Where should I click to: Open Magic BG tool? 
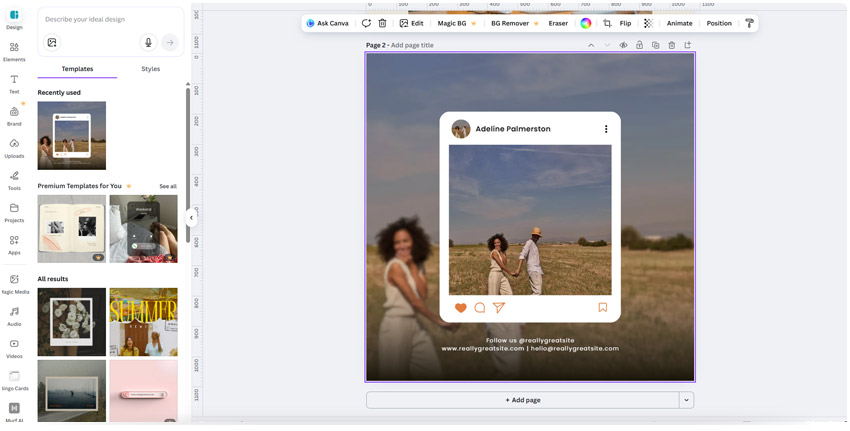pyautogui.click(x=457, y=23)
